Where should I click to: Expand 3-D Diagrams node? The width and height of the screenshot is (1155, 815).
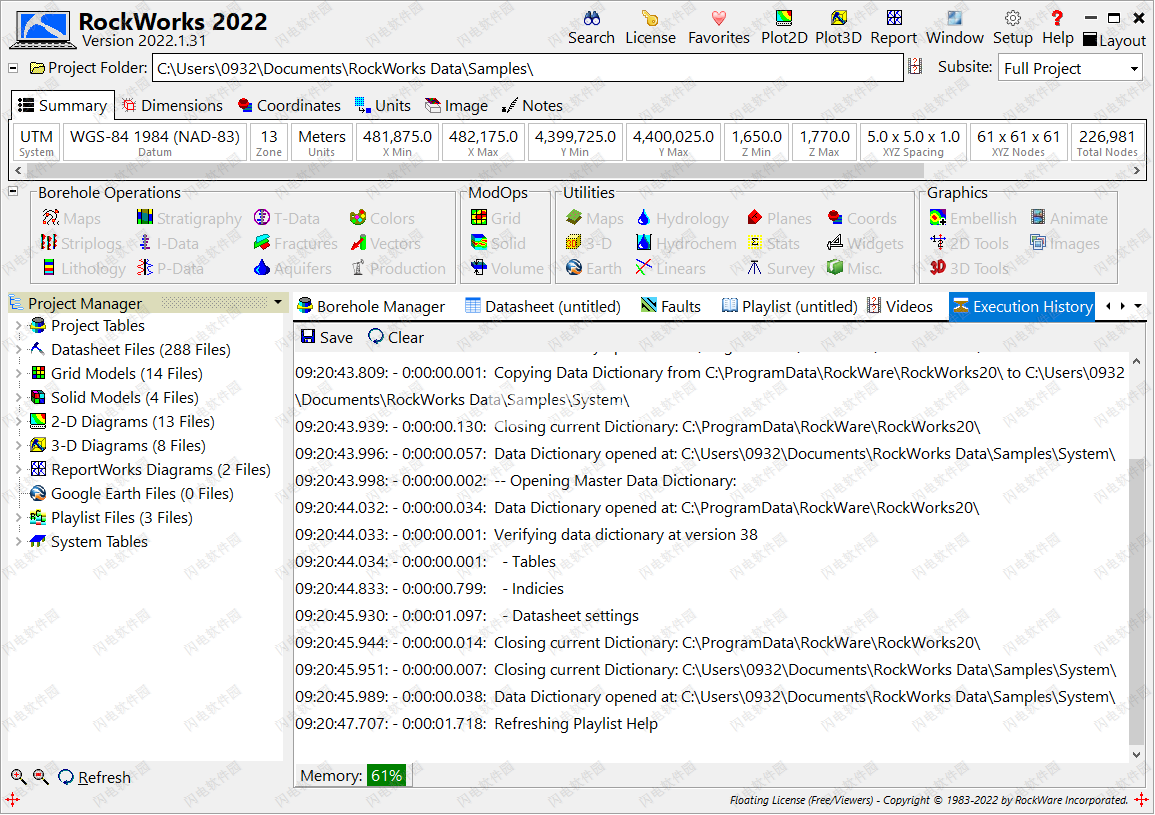(18, 445)
